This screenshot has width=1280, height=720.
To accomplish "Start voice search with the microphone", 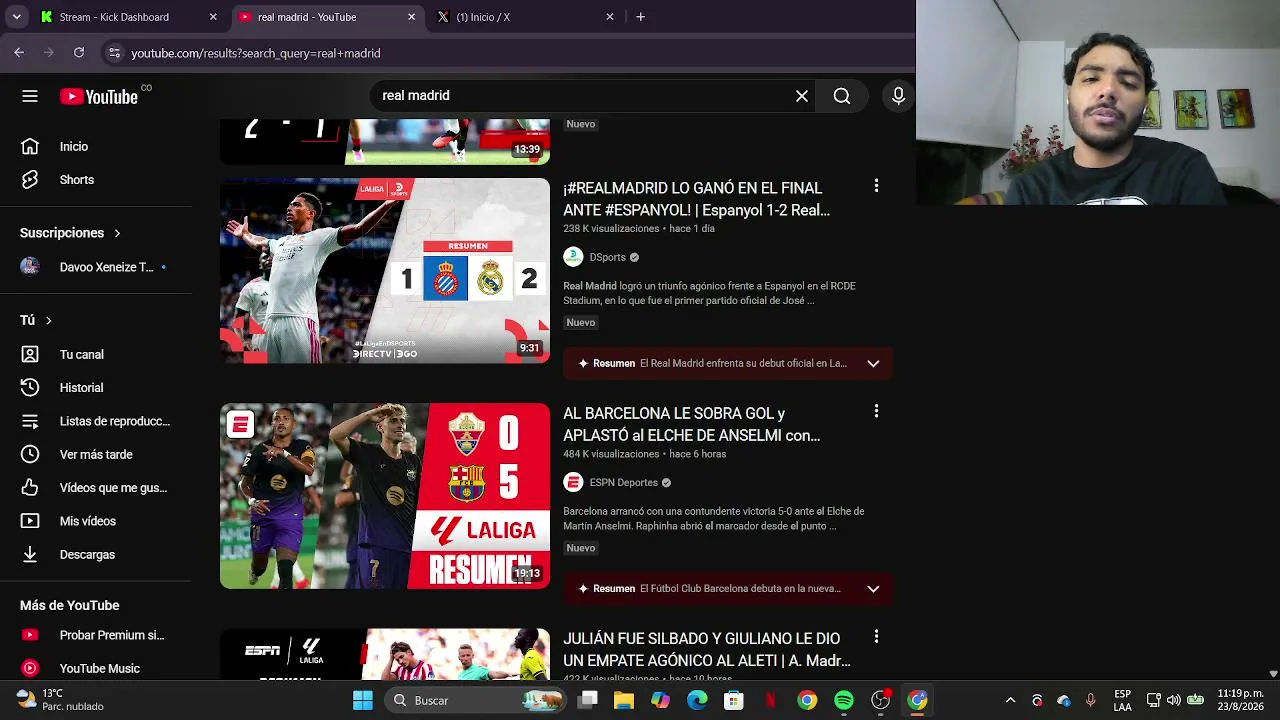I will tap(898, 96).
